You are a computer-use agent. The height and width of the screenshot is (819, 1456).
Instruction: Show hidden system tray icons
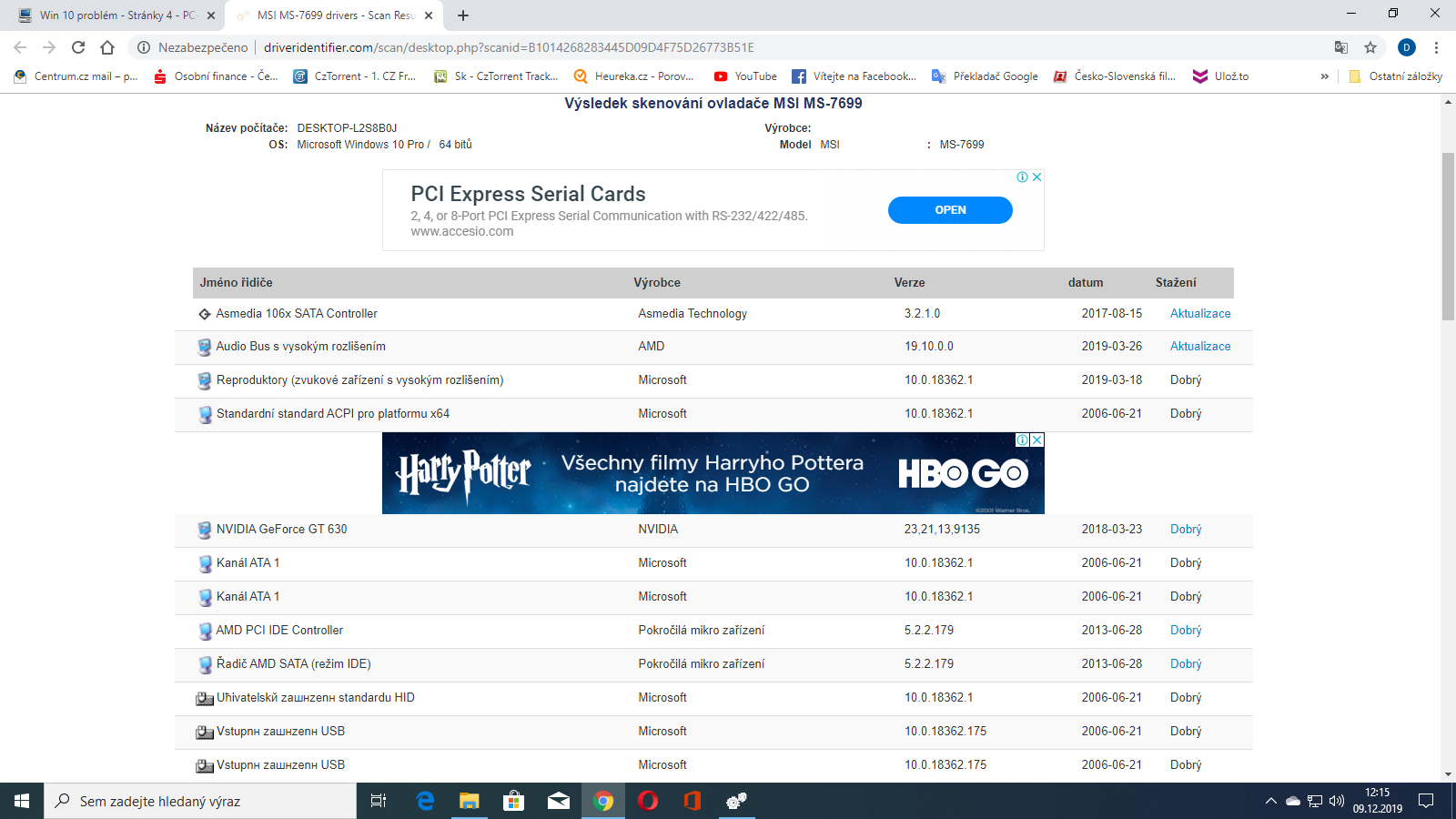1270,801
